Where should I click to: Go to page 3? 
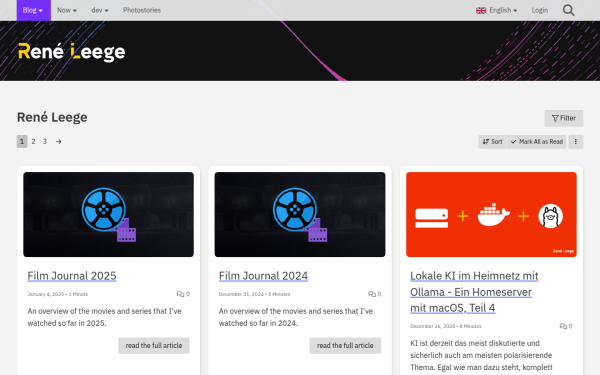coord(45,142)
